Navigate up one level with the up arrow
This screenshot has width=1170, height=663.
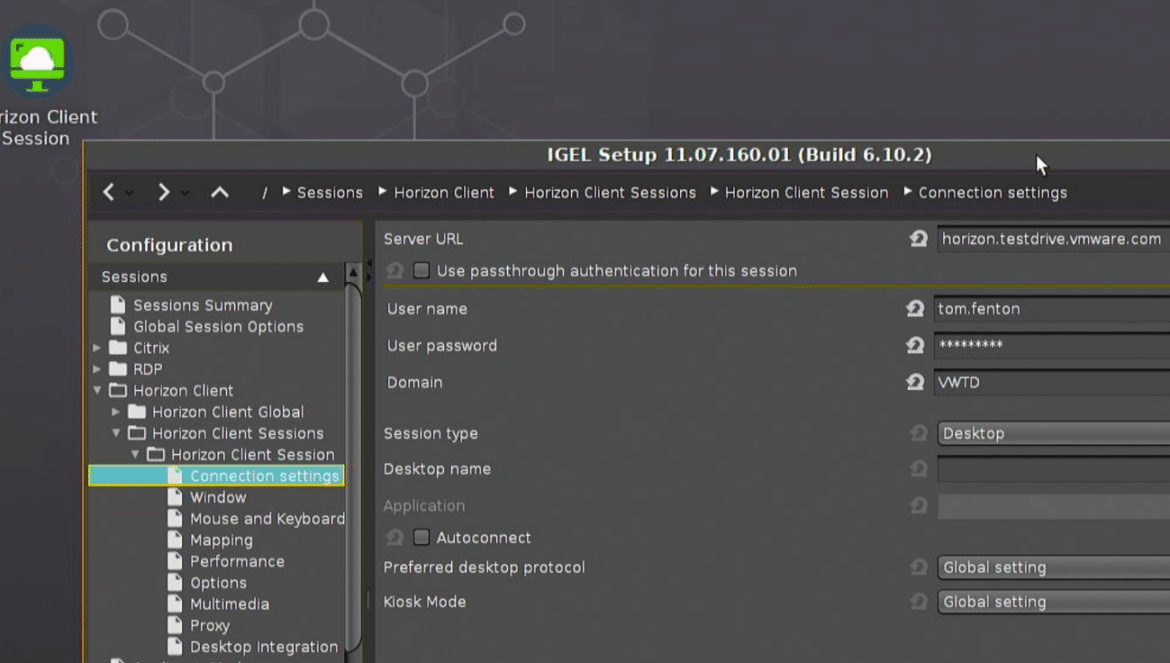pyautogui.click(x=219, y=192)
